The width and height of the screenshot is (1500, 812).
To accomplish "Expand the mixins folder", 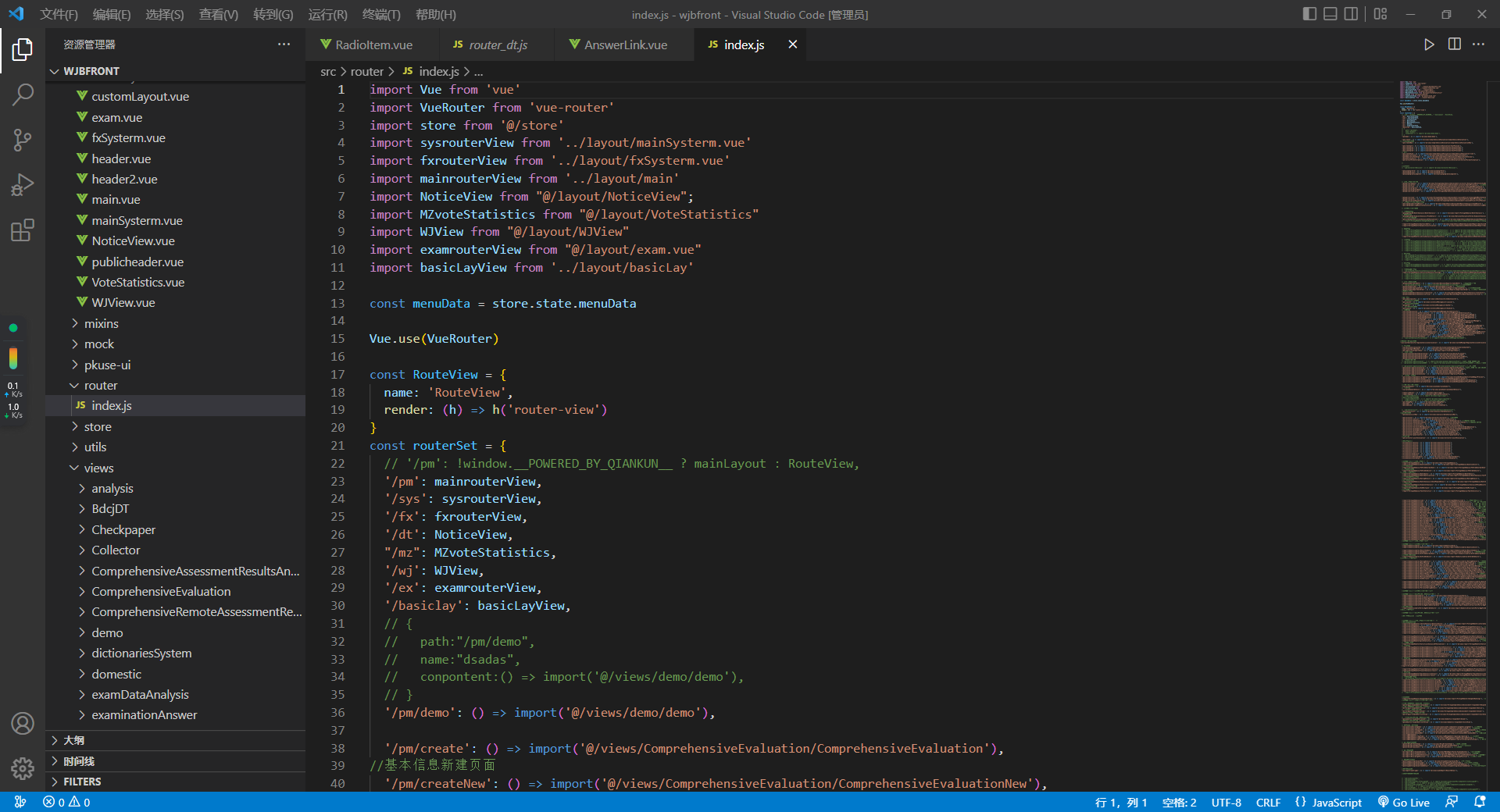I will coord(176,323).
